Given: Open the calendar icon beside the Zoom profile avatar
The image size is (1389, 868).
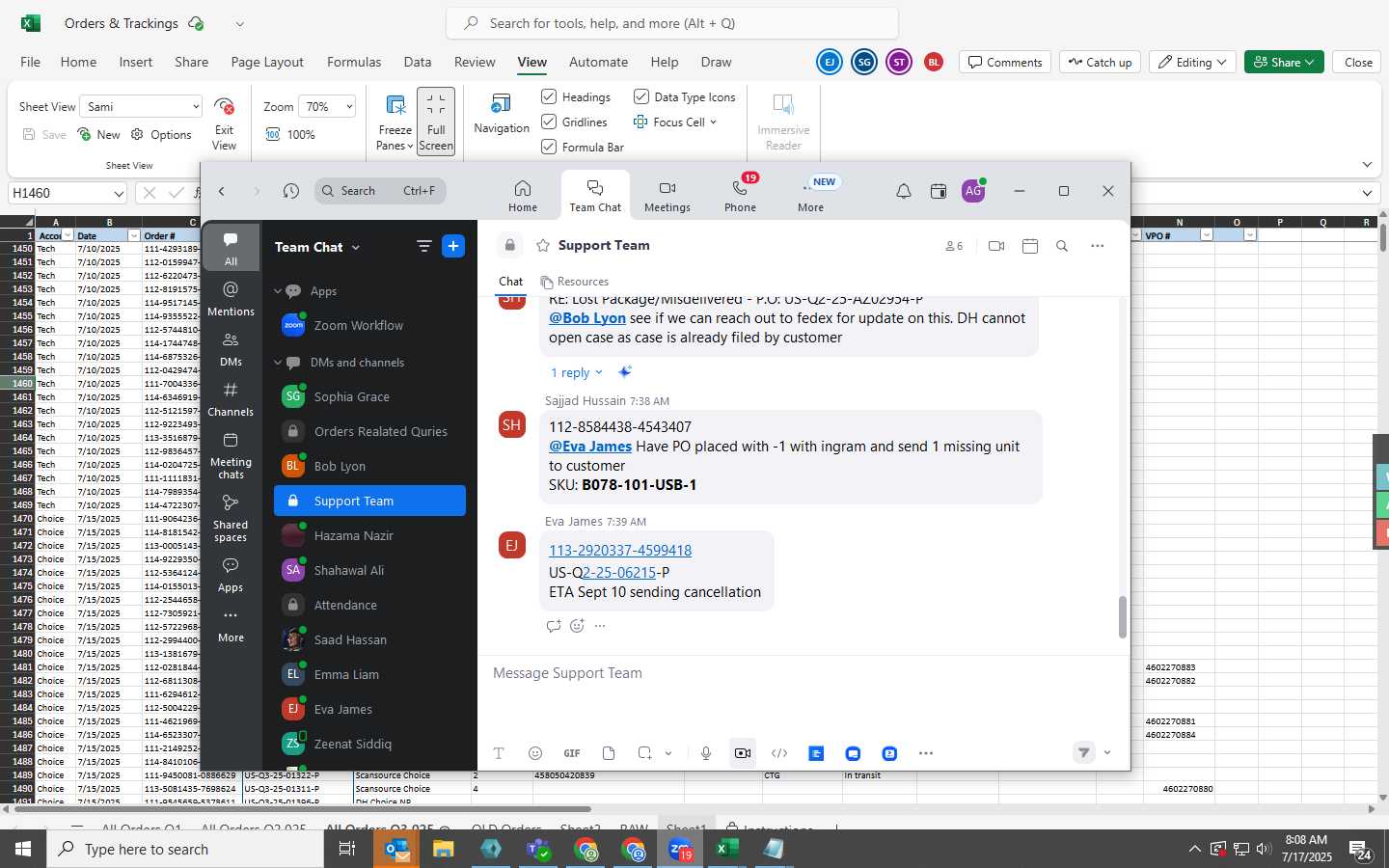Looking at the screenshot, I should 938,191.
